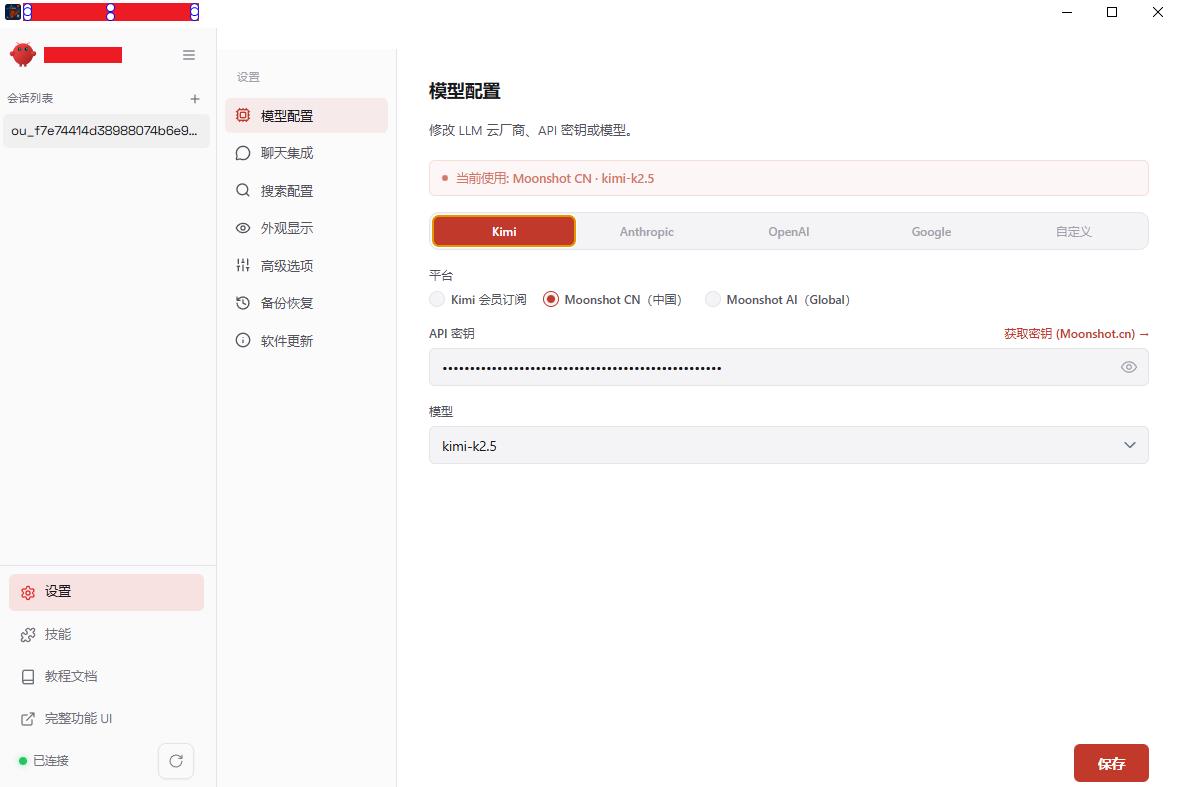Add a new session with plus icon
Screen dimensions: 1179x787
pyautogui.click(x=195, y=99)
